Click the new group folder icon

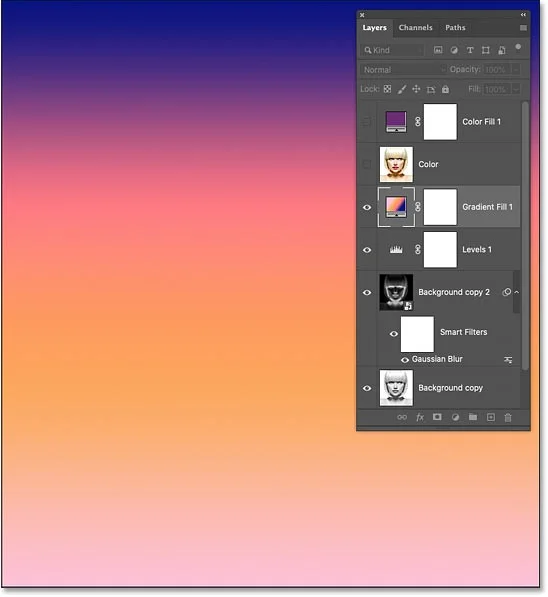point(473,417)
